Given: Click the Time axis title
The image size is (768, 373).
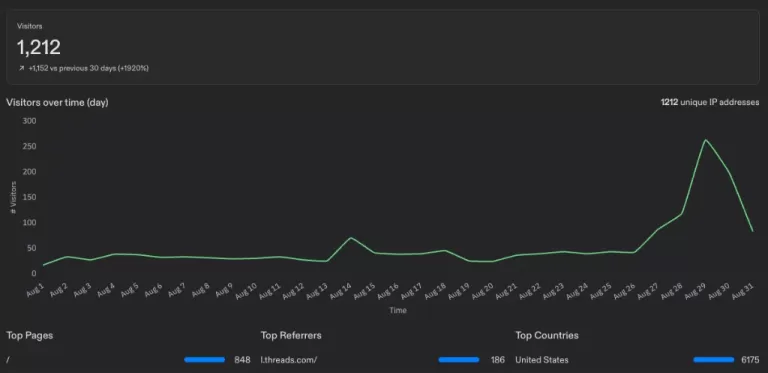Looking at the screenshot, I should [398, 310].
